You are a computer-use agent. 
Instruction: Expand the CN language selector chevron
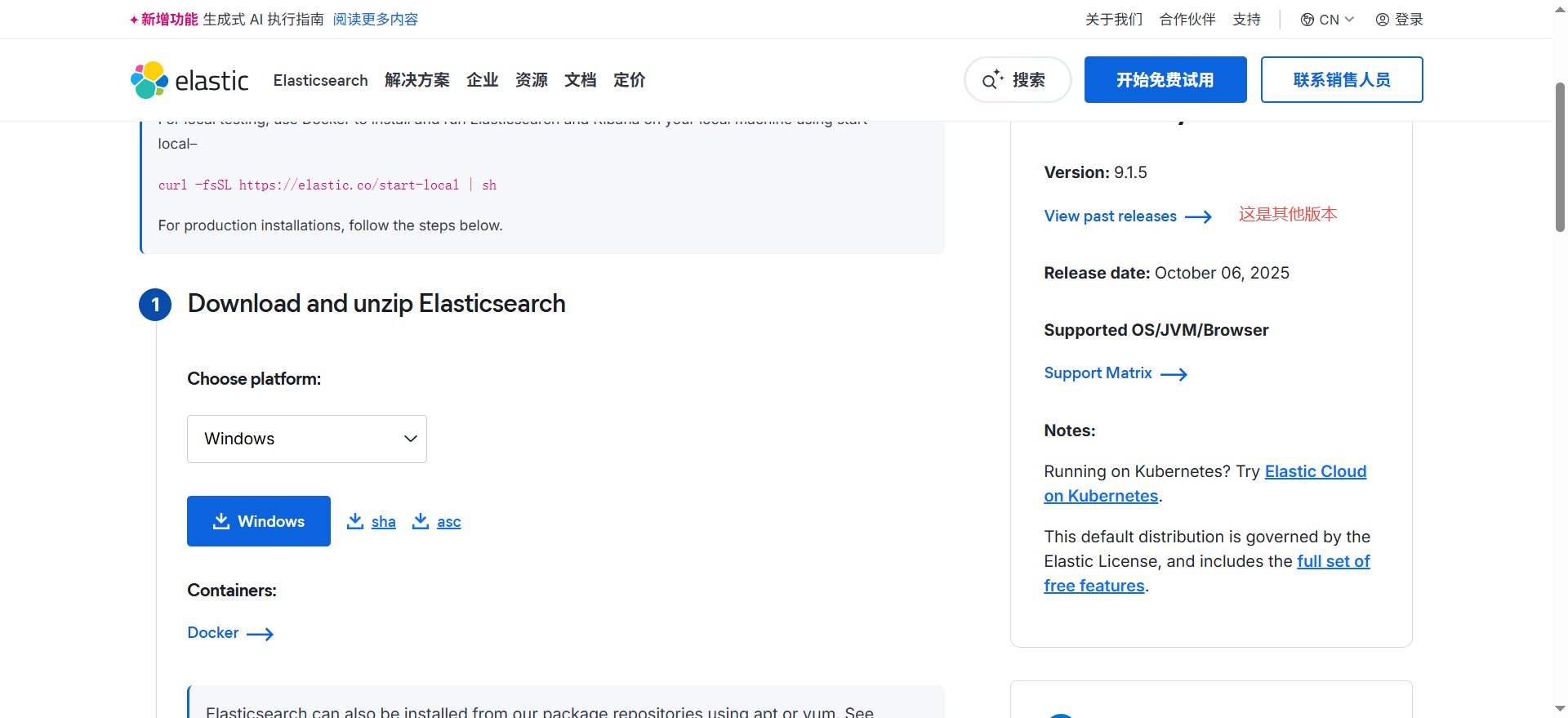1349,20
